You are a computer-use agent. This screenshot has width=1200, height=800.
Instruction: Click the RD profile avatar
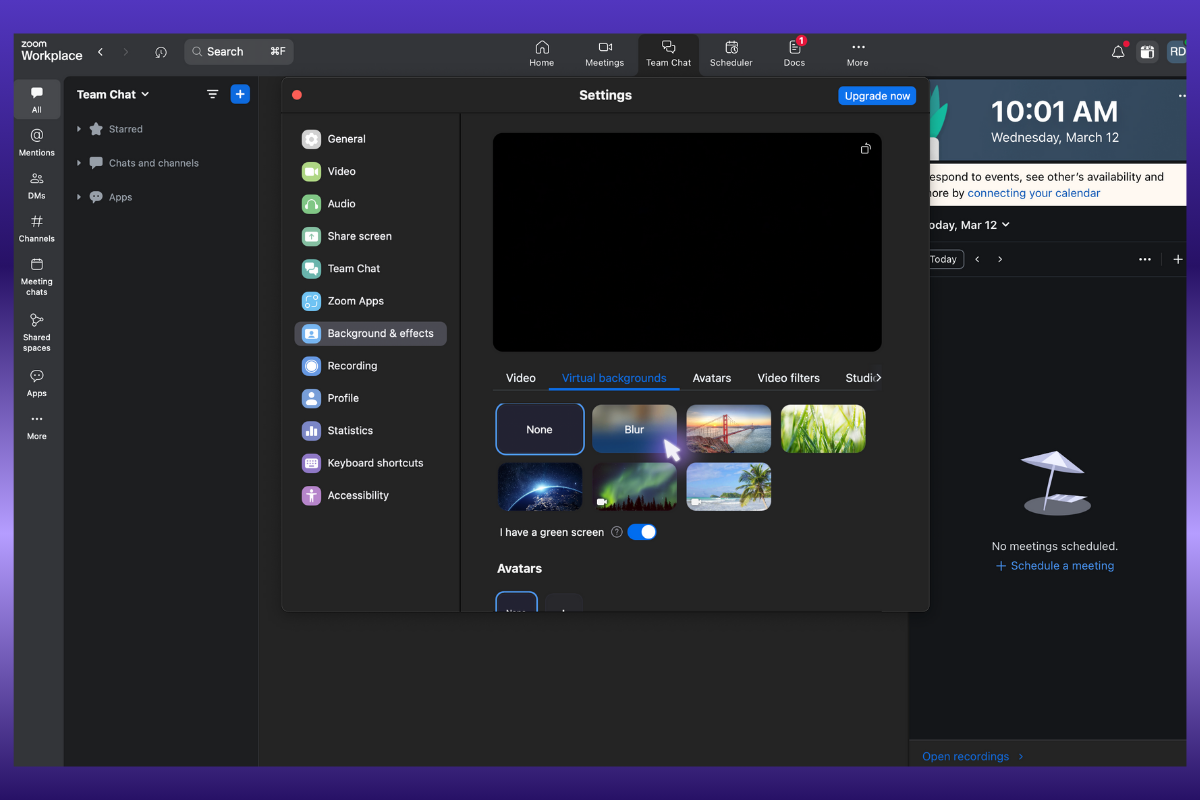[1177, 52]
